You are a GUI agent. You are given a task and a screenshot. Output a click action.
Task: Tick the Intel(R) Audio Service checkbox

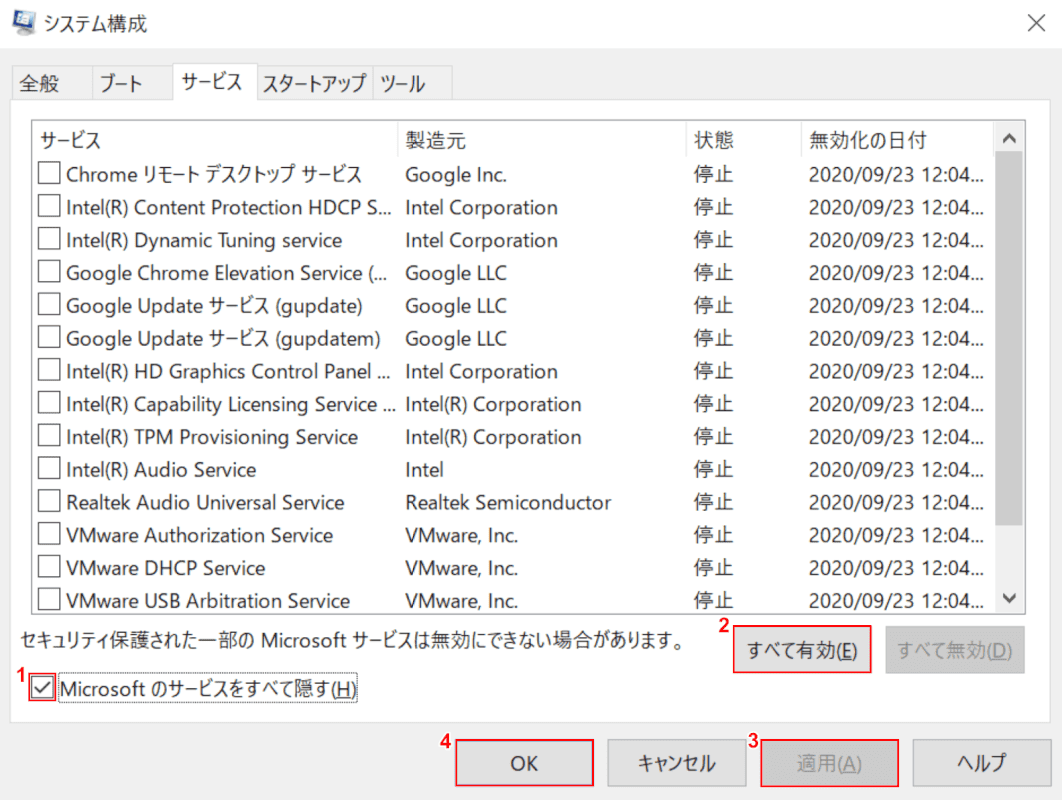(x=49, y=469)
